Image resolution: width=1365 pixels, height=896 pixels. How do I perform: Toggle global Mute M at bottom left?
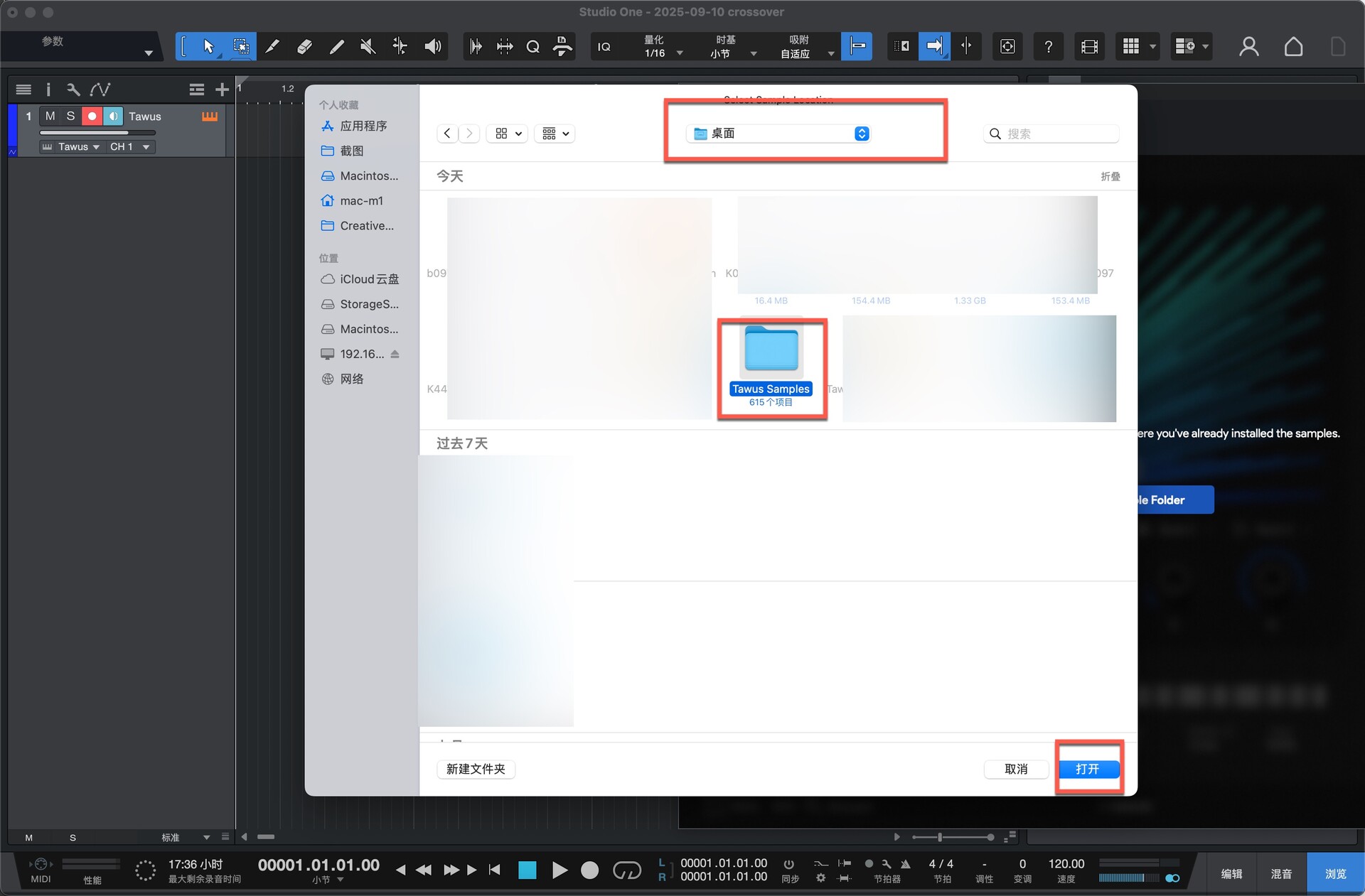click(x=28, y=838)
